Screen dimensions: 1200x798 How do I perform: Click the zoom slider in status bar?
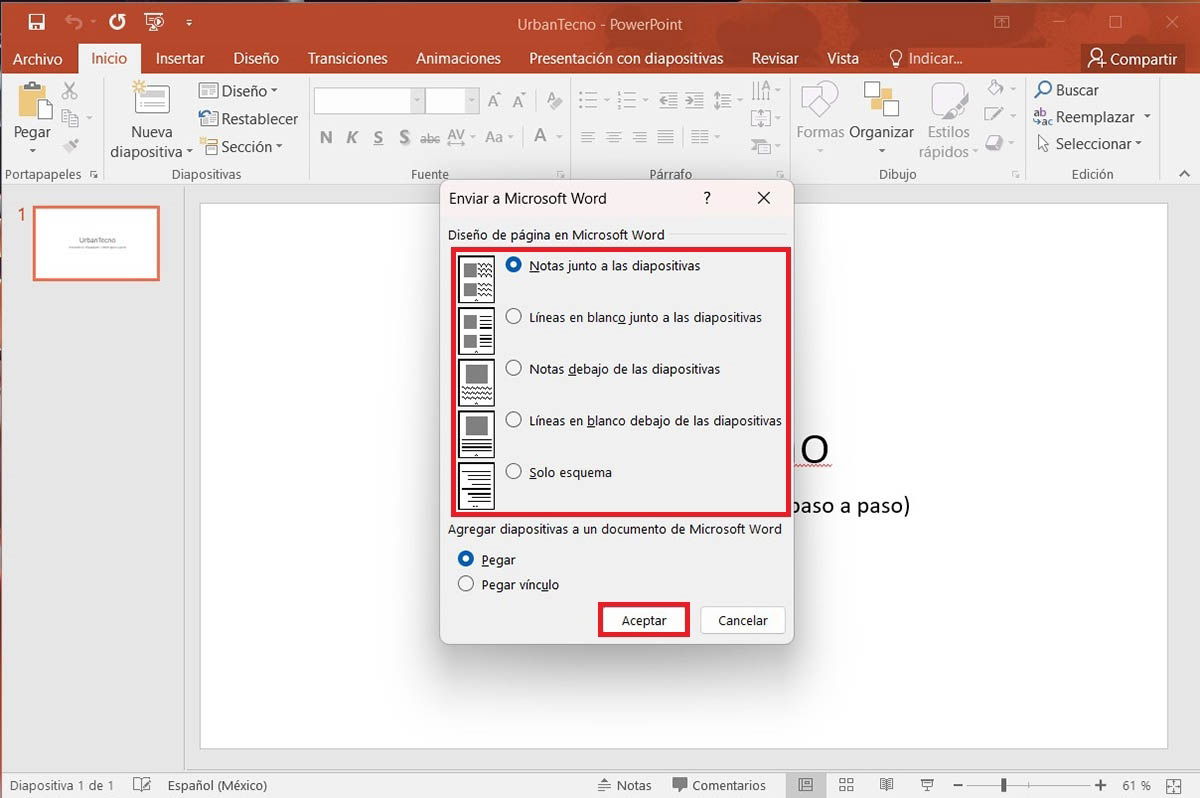(1003, 785)
